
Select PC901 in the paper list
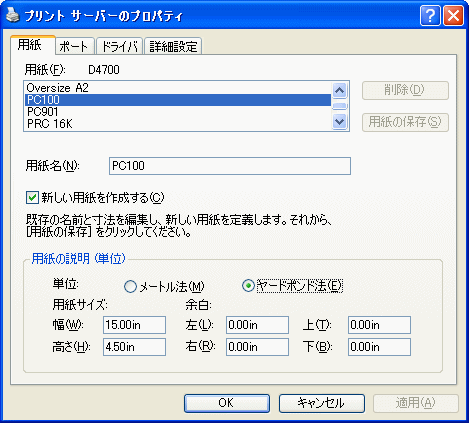(x=178, y=112)
